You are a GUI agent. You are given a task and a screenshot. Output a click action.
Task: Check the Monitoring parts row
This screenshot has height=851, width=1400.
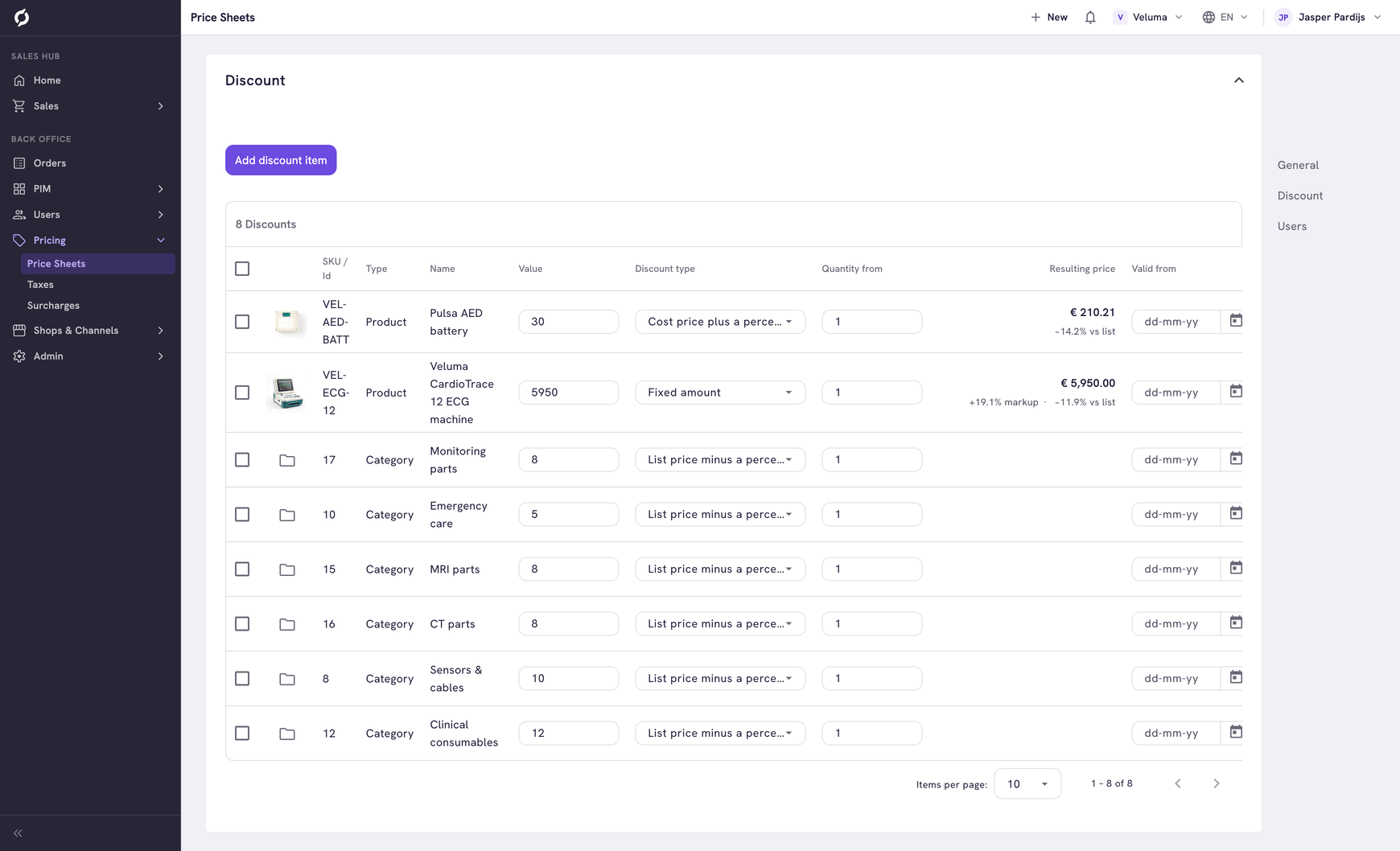(x=242, y=460)
